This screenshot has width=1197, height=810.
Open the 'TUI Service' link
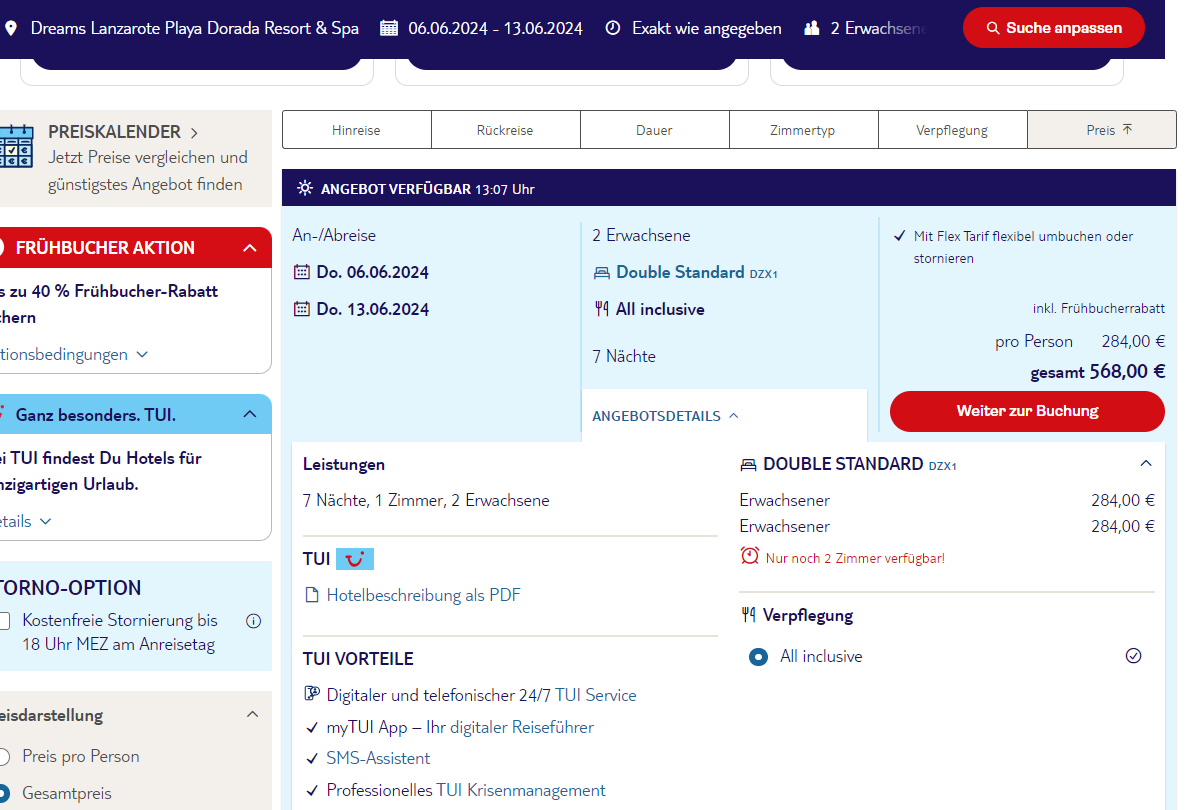point(595,695)
